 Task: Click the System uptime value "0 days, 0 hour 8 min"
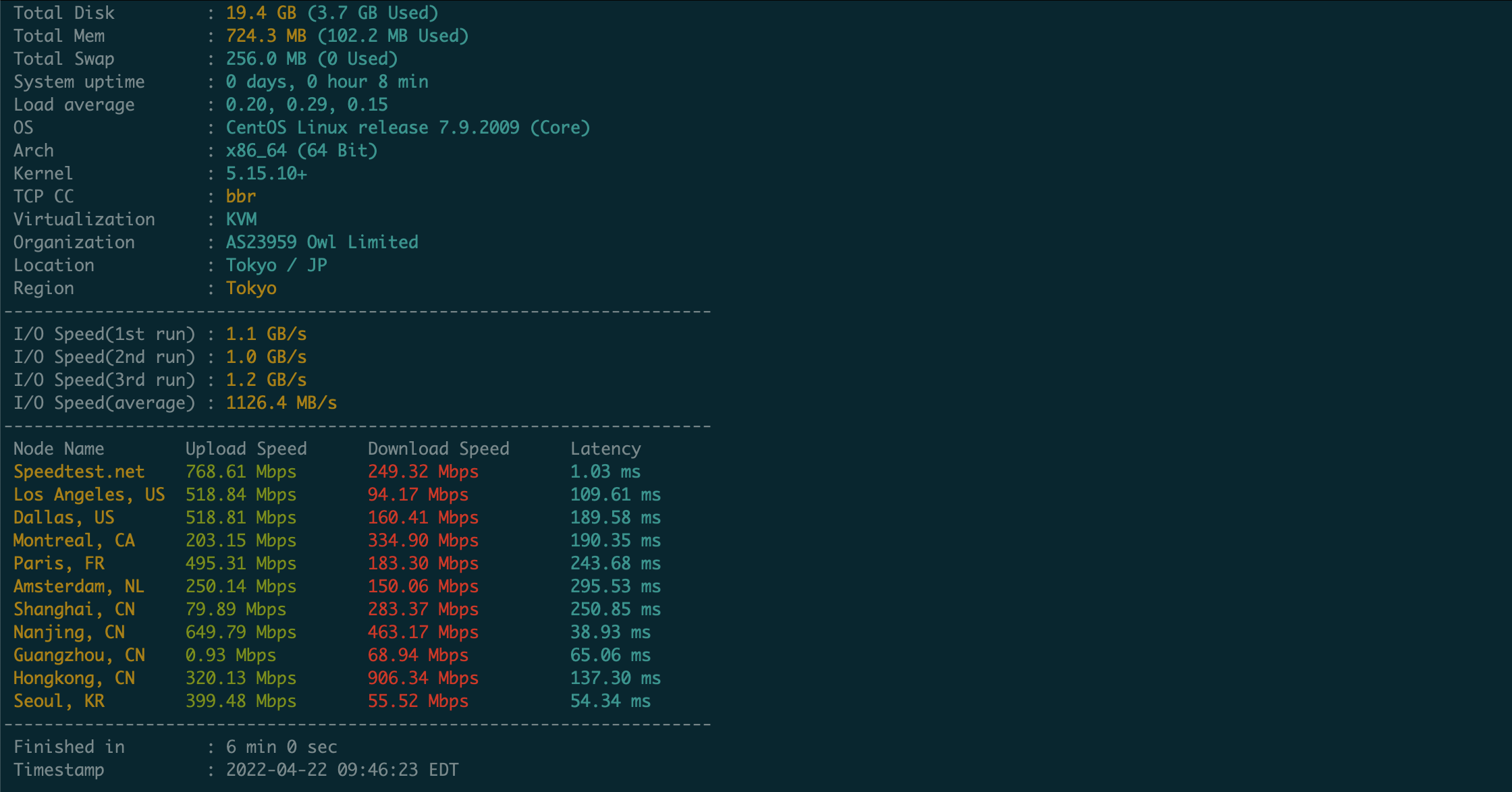click(327, 82)
